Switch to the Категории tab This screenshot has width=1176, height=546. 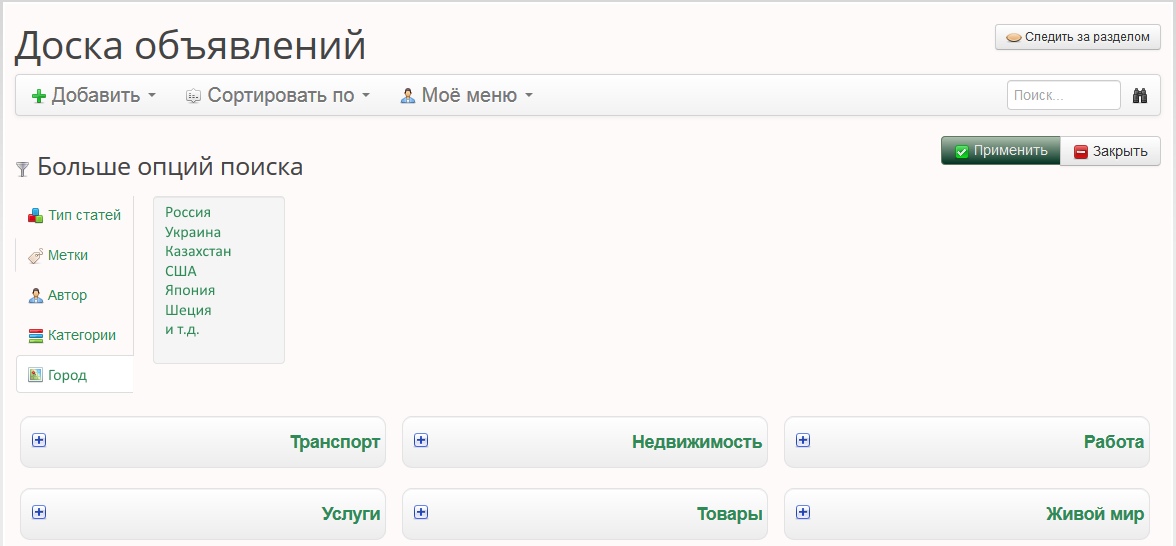click(x=74, y=335)
